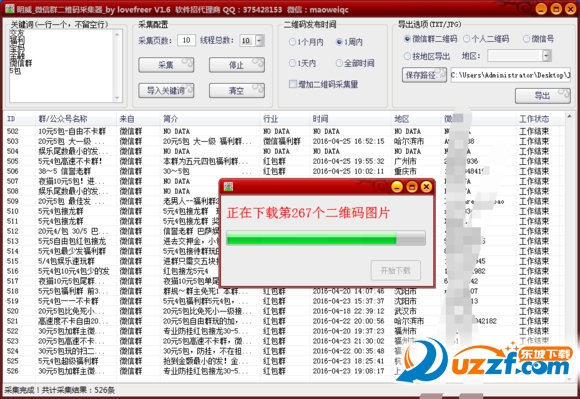Sort by the 行业 column header
This screenshot has height=399, width=580.
285,119
